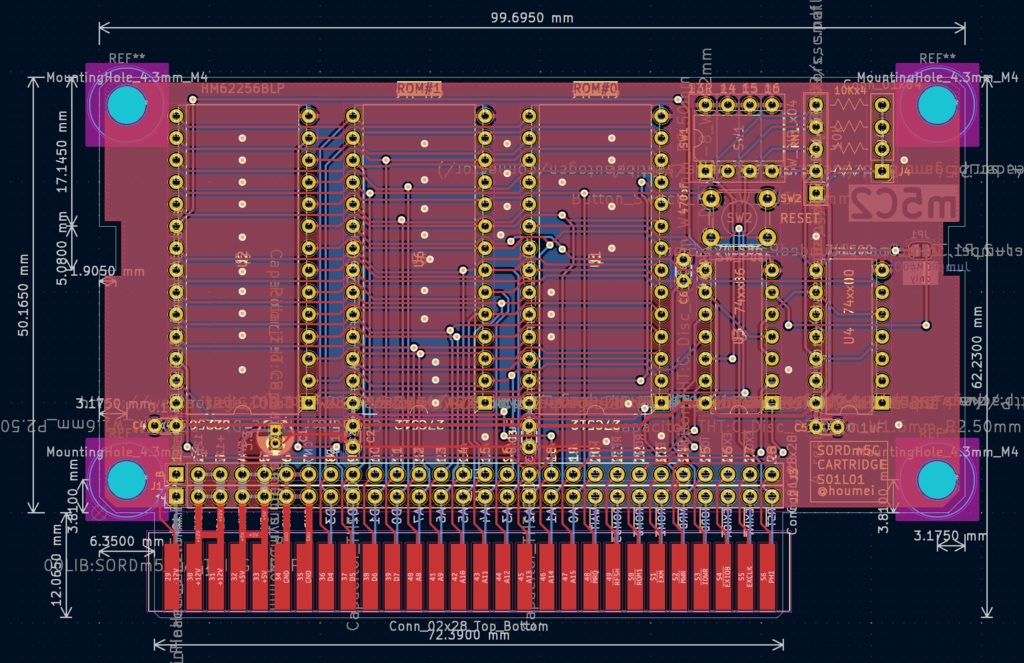Select edge connector pad 47 A15
1024x663 pixels.
pos(568,577)
